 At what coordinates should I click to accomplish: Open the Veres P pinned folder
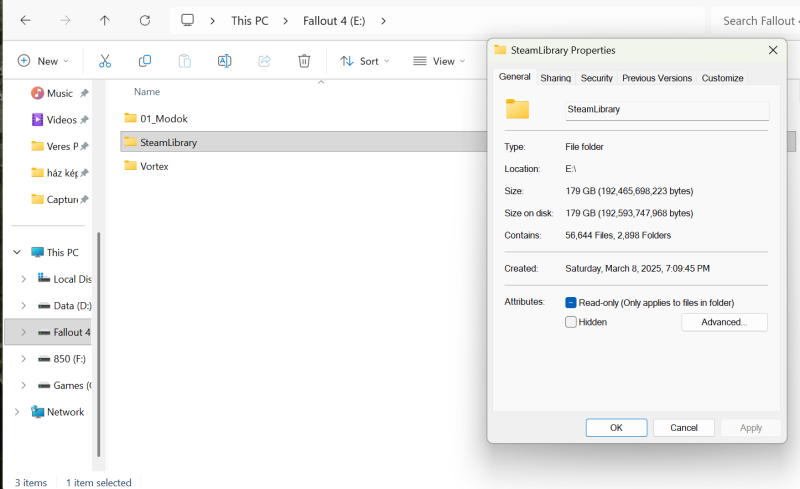pos(59,146)
